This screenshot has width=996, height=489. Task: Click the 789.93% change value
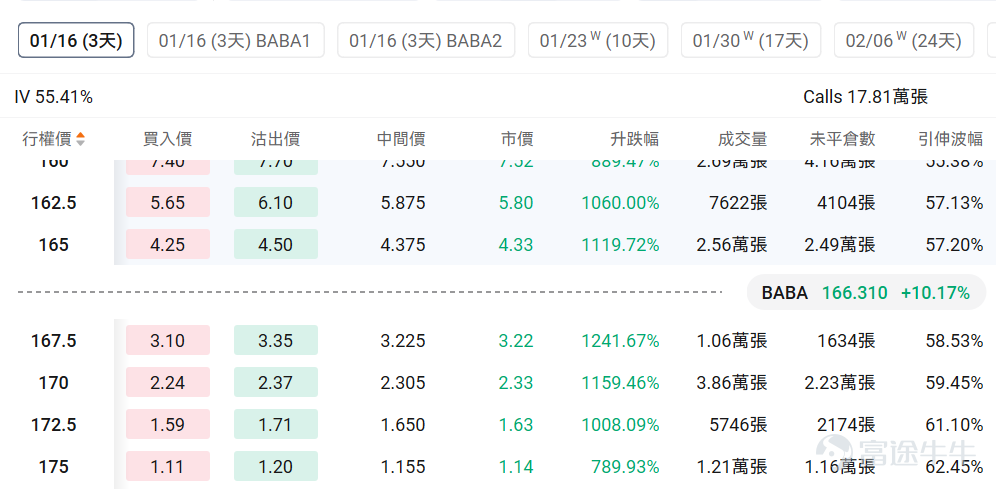(625, 467)
